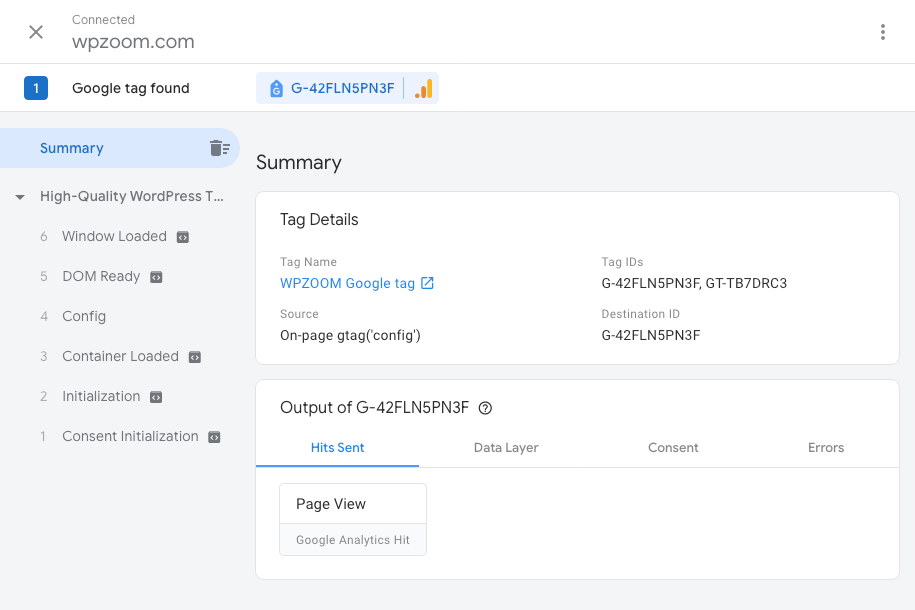Screen dimensions: 915x610
Task: Switch to the Errors tab
Action: 826,448
